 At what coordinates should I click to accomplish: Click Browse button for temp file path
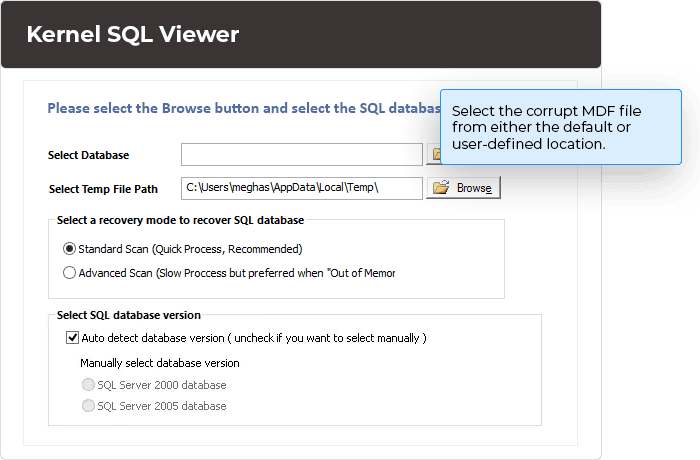[463, 188]
